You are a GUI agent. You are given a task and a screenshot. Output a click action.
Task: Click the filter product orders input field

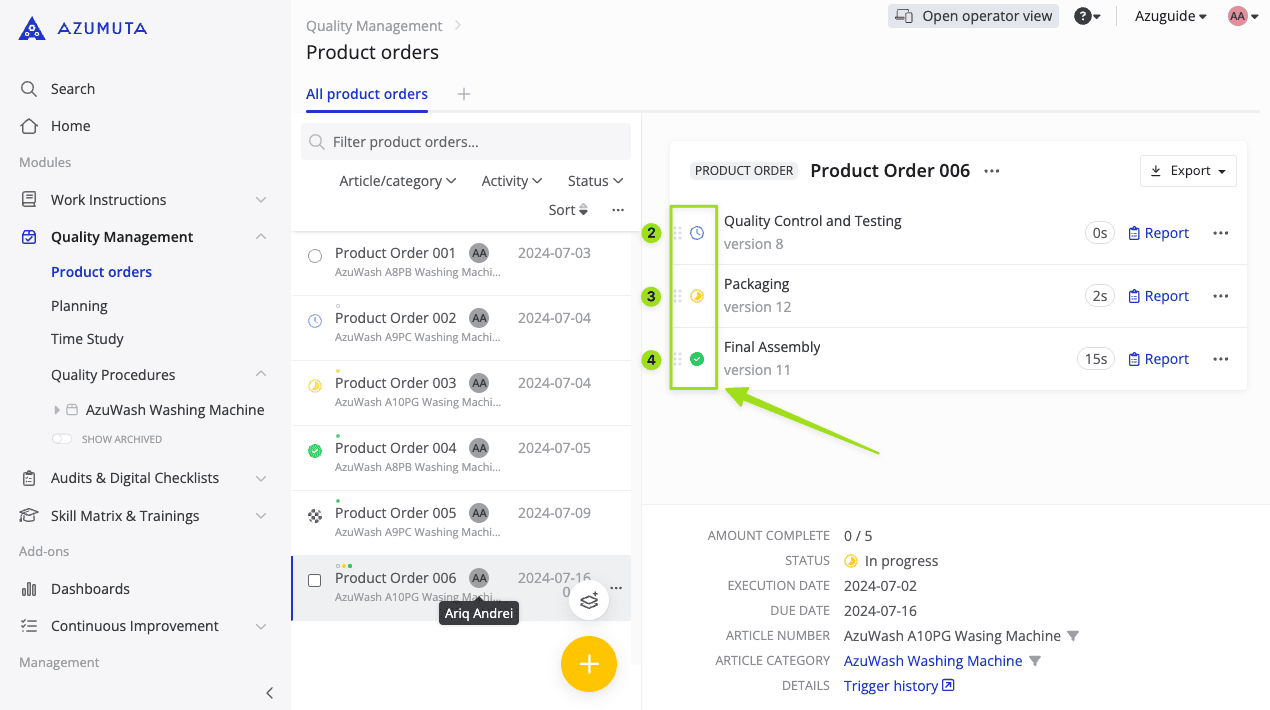tap(465, 141)
